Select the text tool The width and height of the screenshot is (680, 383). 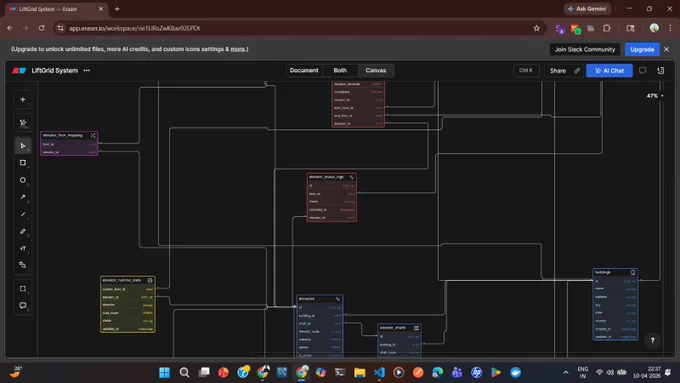tap(23, 248)
